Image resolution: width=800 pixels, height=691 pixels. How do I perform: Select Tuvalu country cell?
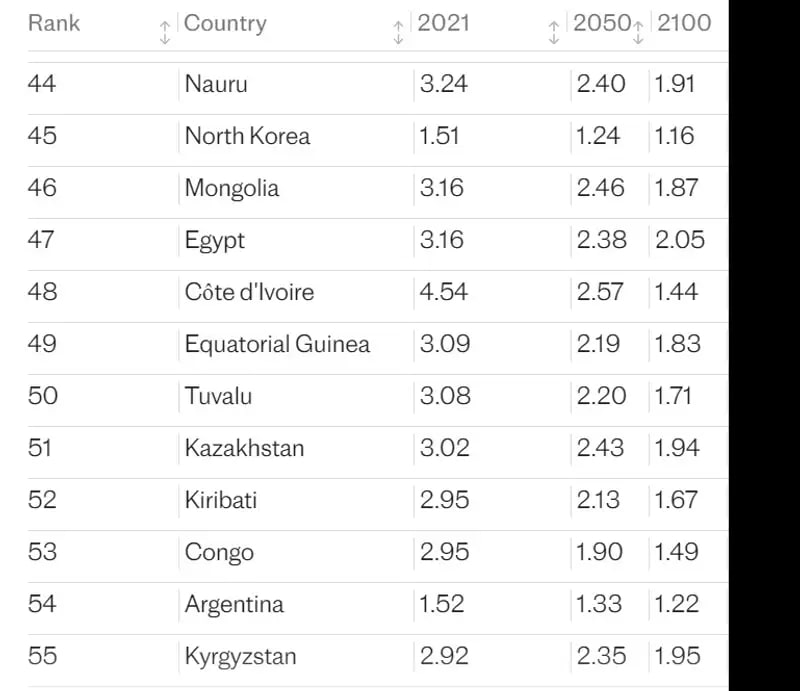[218, 396]
